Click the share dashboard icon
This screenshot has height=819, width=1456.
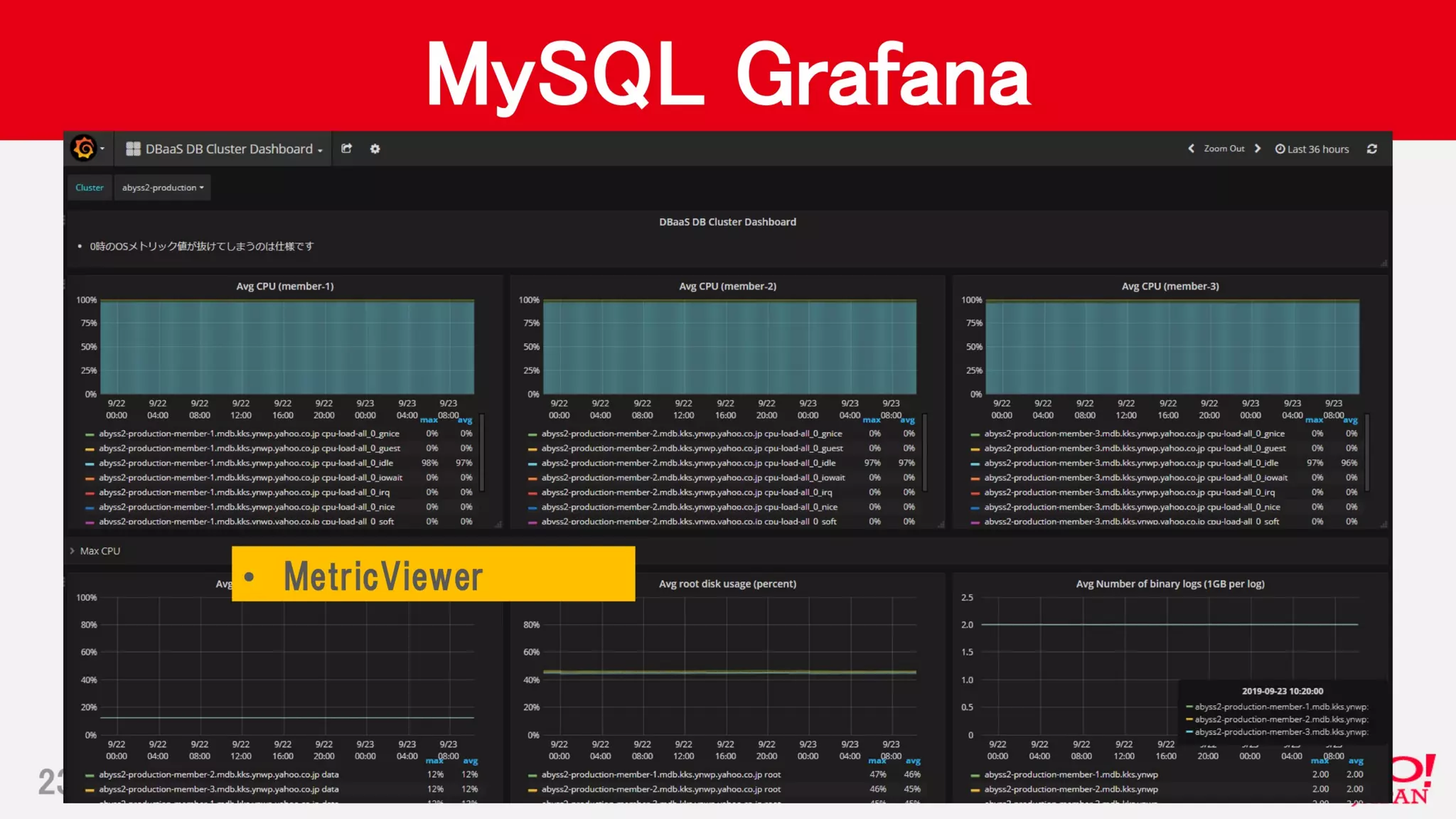[346, 149]
